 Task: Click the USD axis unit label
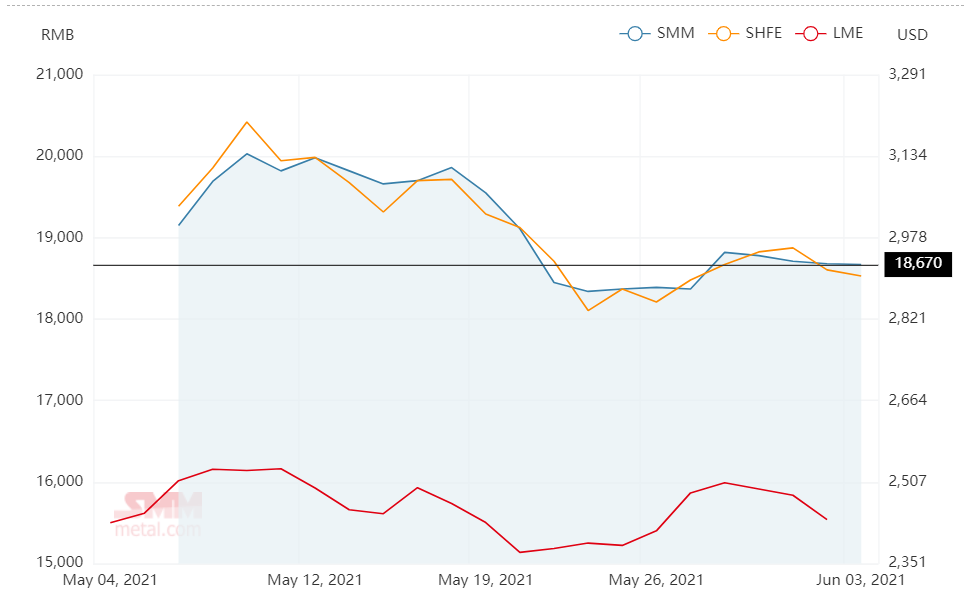[x=912, y=35]
